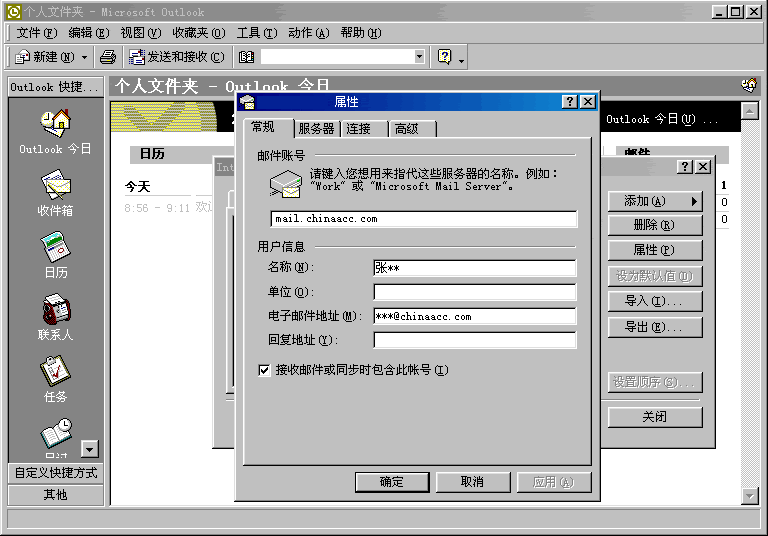Viewport: 768px width, 536px height.
Task: Click the main pane scroll-up arrow
Action: [749, 111]
